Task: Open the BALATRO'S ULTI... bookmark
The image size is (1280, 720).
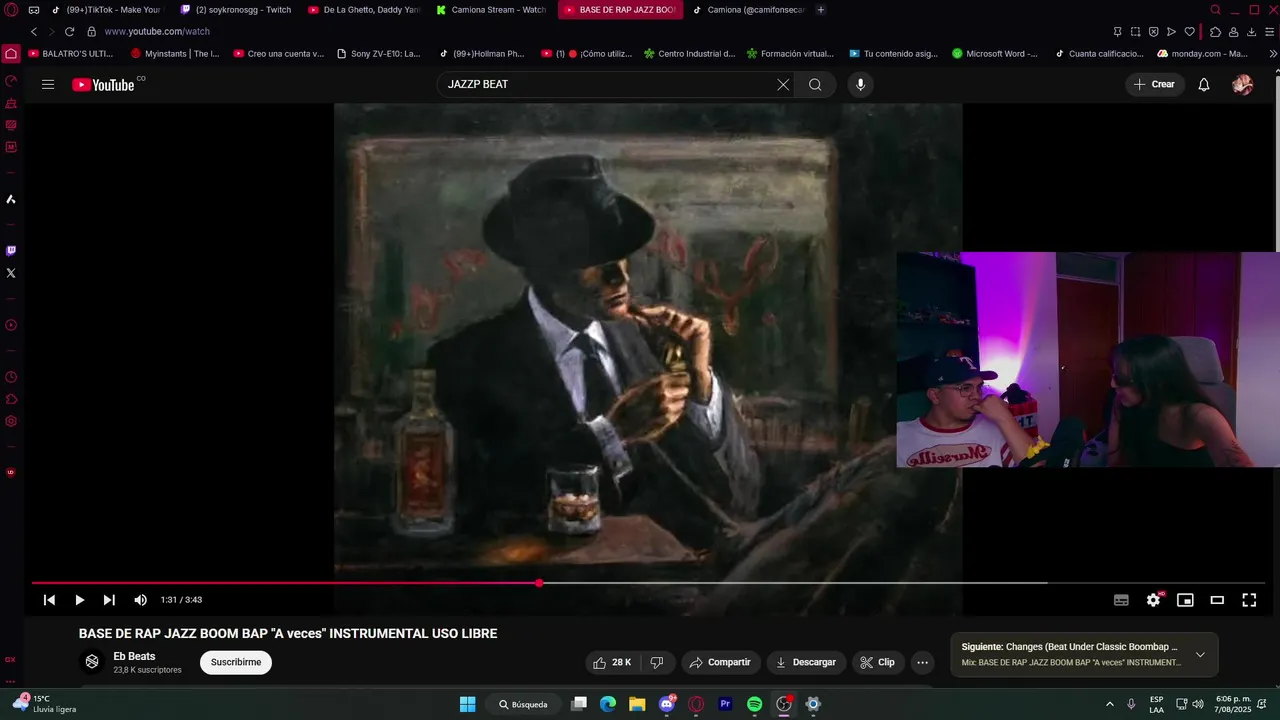Action: [71, 54]
